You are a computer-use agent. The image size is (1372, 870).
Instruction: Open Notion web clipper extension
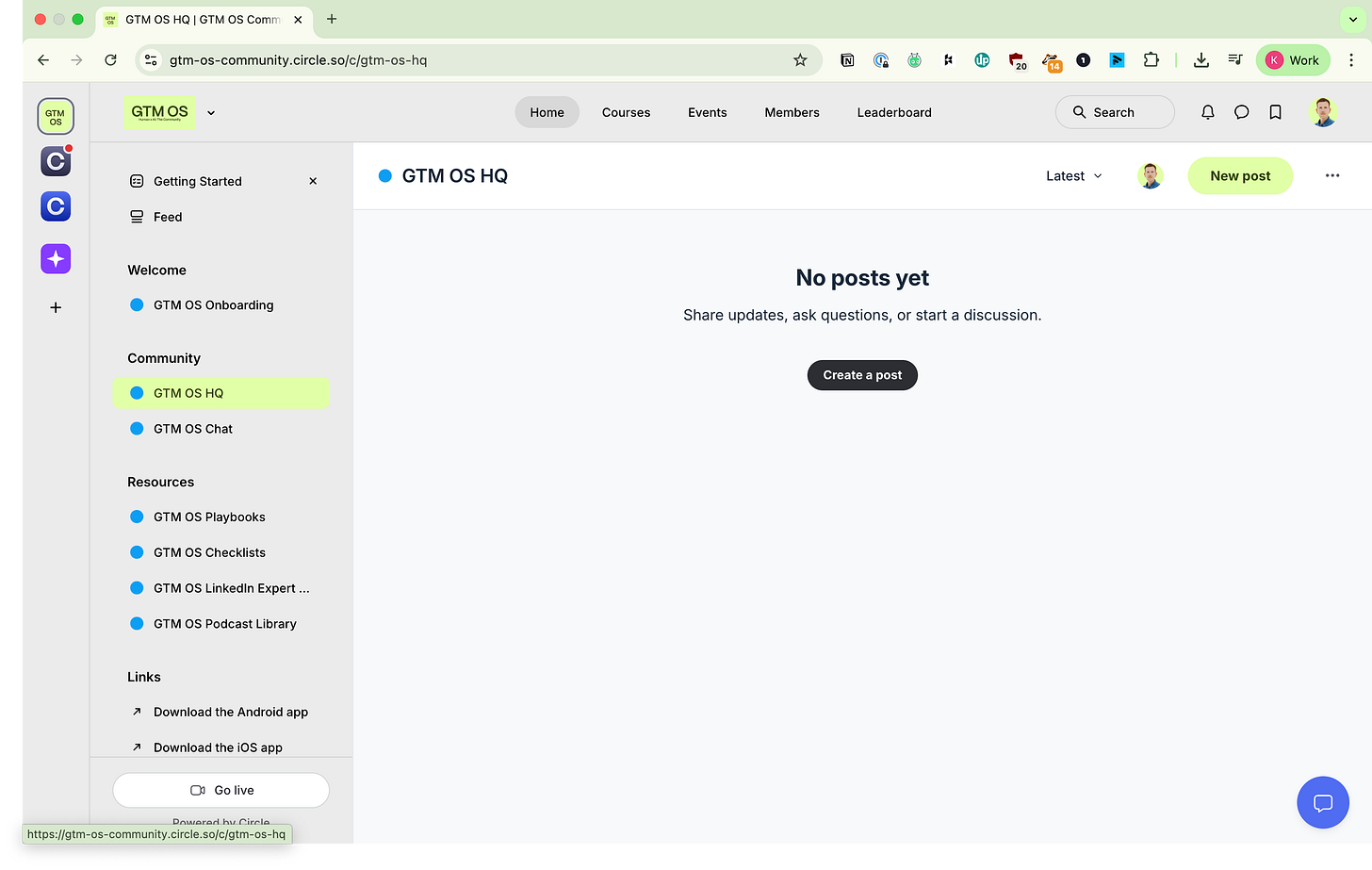tap(847, 60)
